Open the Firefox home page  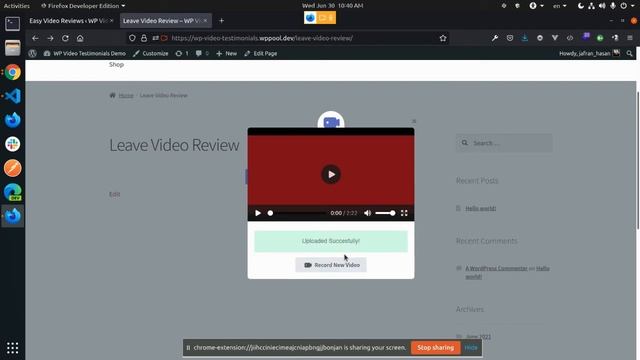pos(80,38)
